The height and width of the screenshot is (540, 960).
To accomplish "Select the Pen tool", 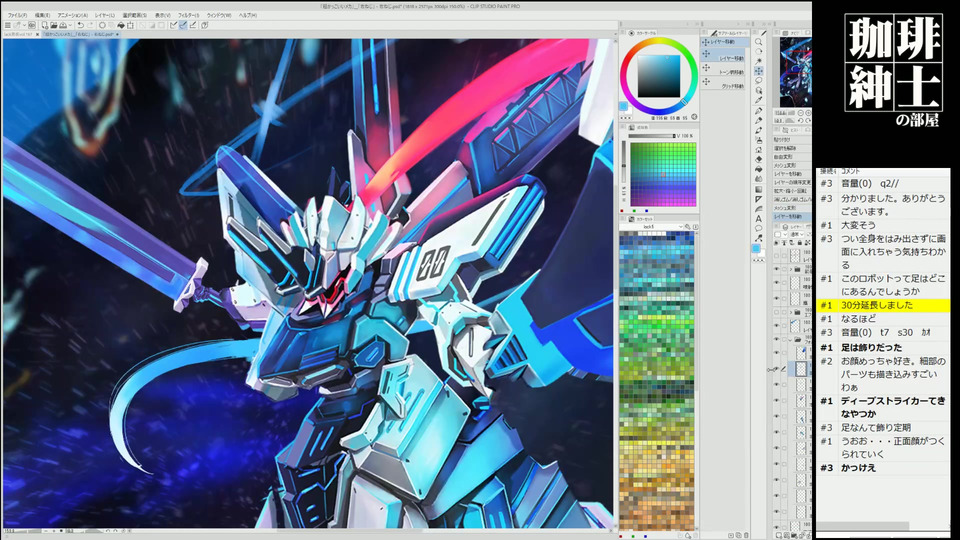I will coord(759,111).
